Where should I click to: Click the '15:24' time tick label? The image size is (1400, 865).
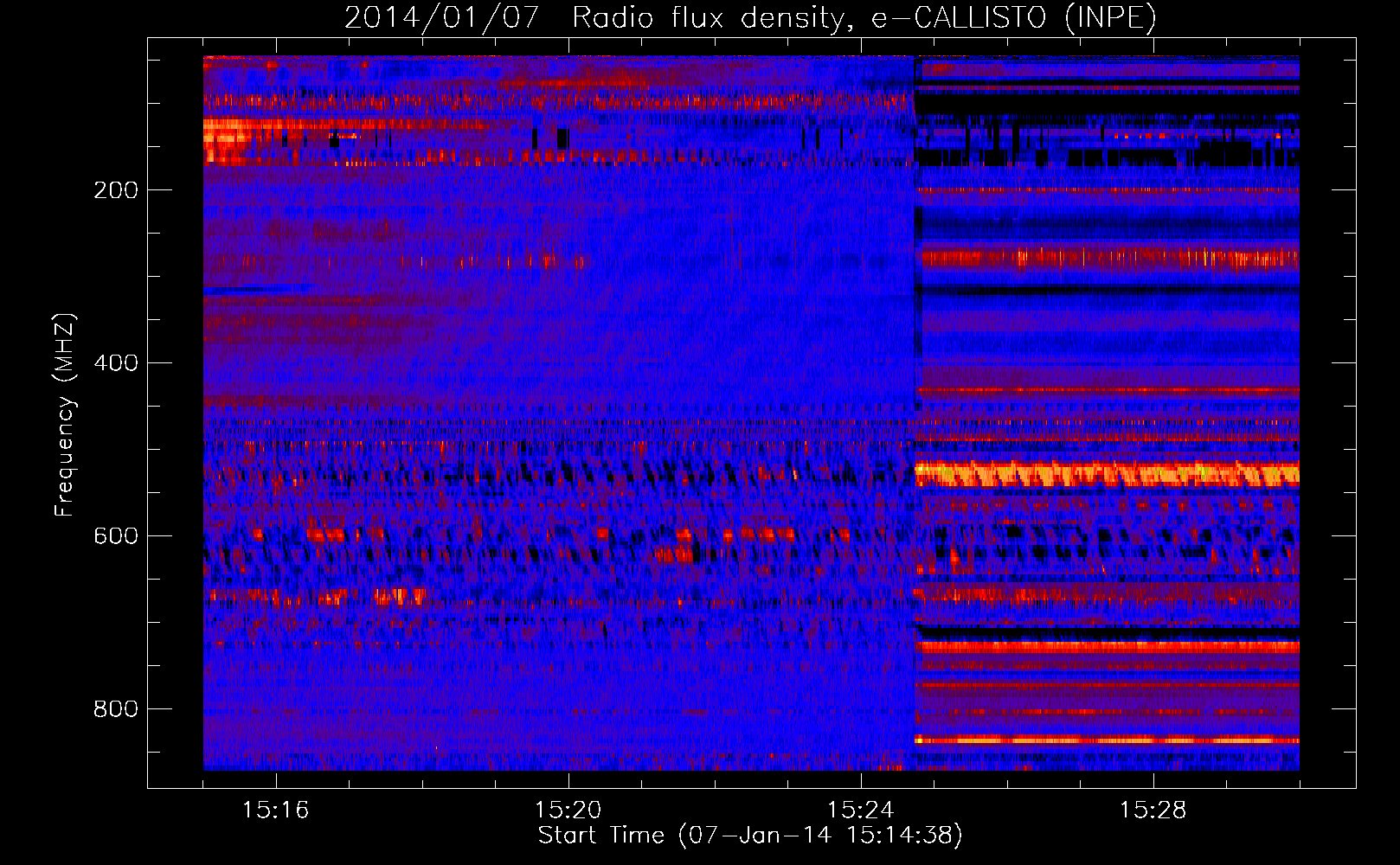(861, 810)
